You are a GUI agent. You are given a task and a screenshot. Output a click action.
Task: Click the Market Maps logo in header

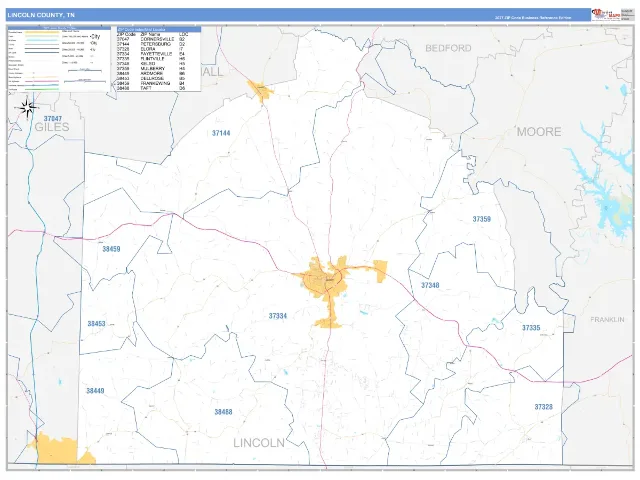coord(606,14)
